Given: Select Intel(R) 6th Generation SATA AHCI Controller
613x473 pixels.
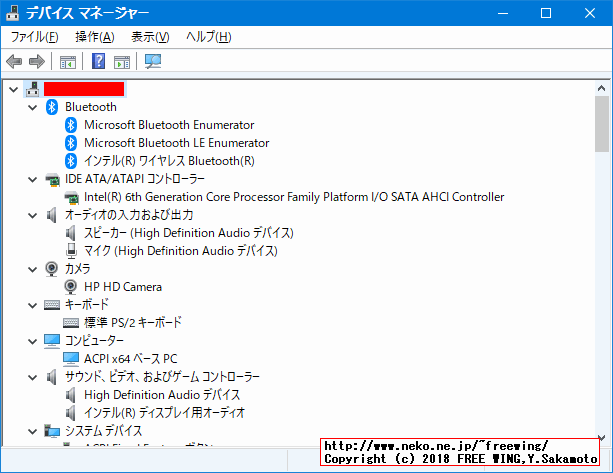Looking at the screenshot, I should click(x=294, y=197).
